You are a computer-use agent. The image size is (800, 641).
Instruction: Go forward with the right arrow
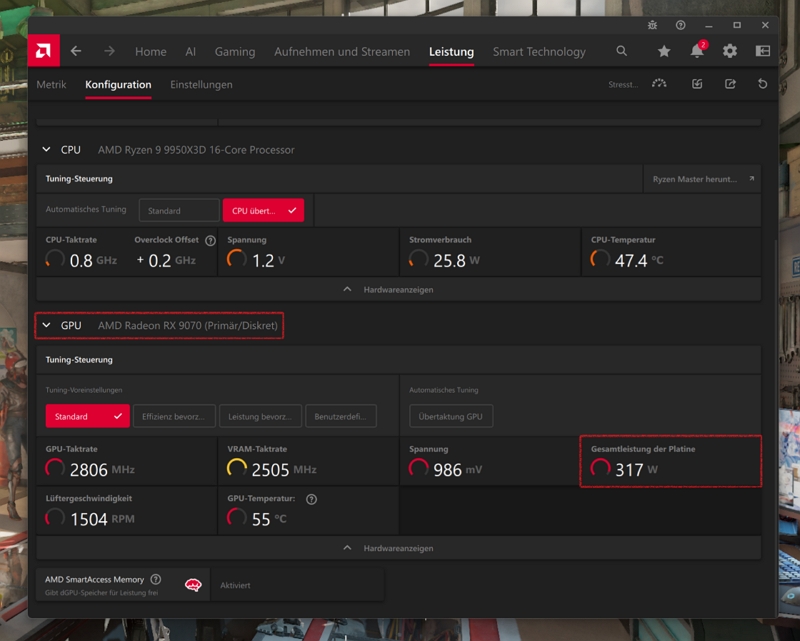tap(109, 51)
